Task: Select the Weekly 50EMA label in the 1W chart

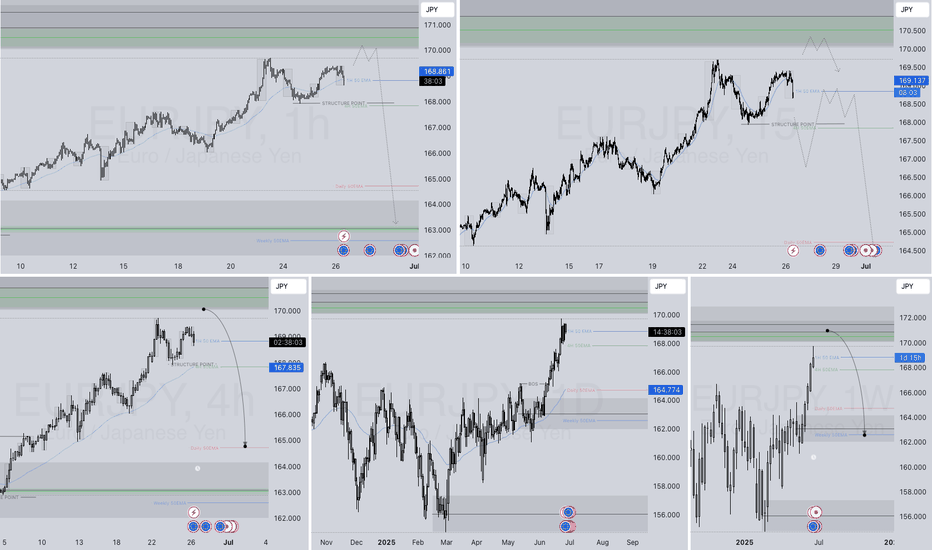Action: [830, 435]
